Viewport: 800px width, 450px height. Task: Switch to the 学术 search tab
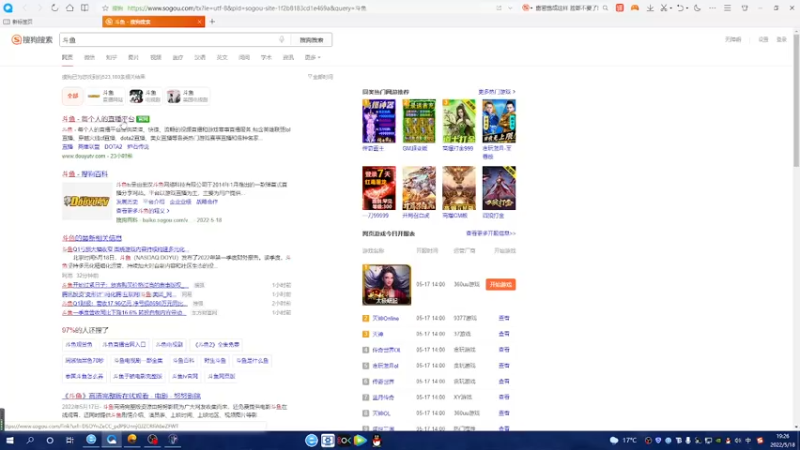(266, 58)
